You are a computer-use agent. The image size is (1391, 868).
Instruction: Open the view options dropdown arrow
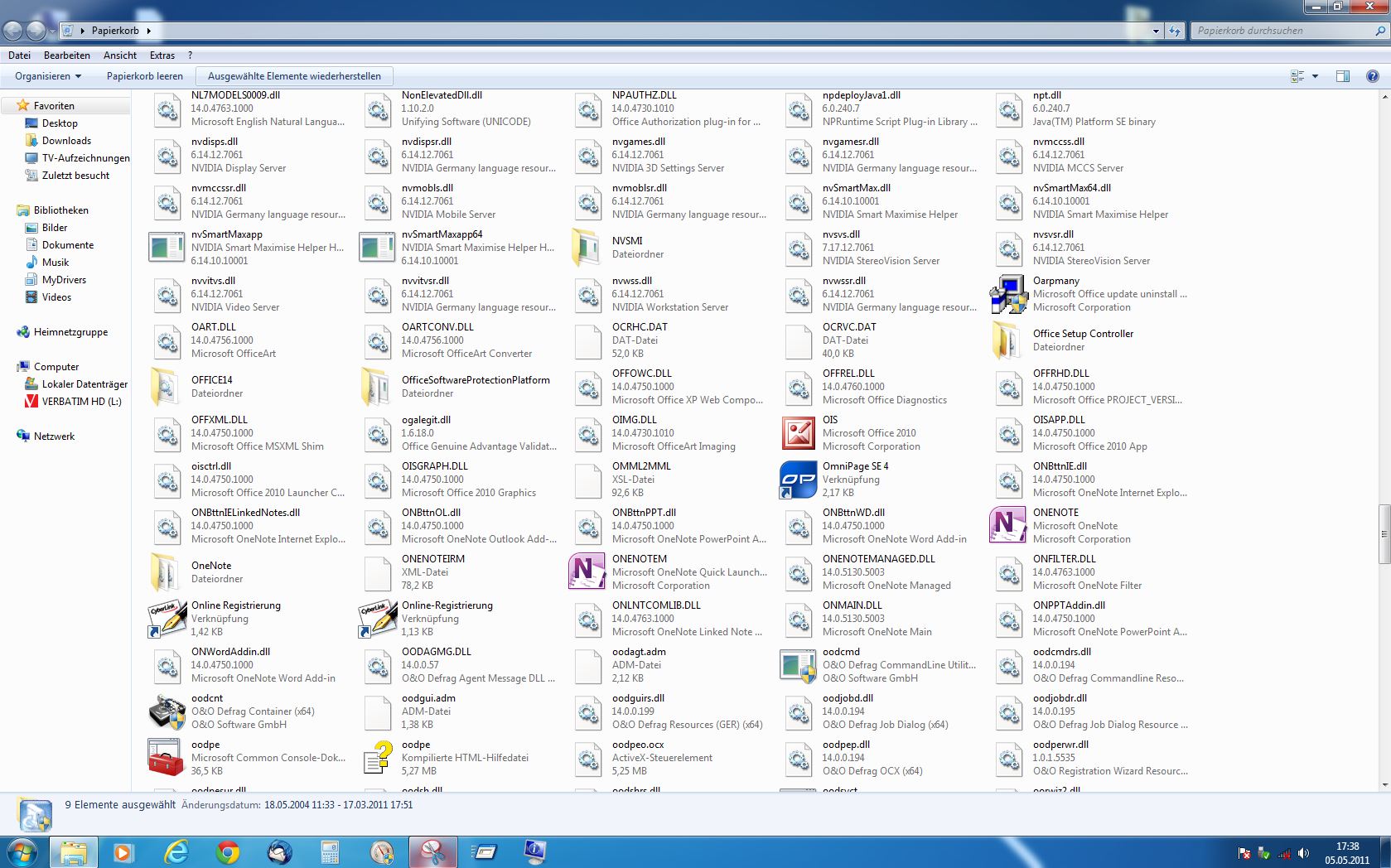(x=1315, y=76)
